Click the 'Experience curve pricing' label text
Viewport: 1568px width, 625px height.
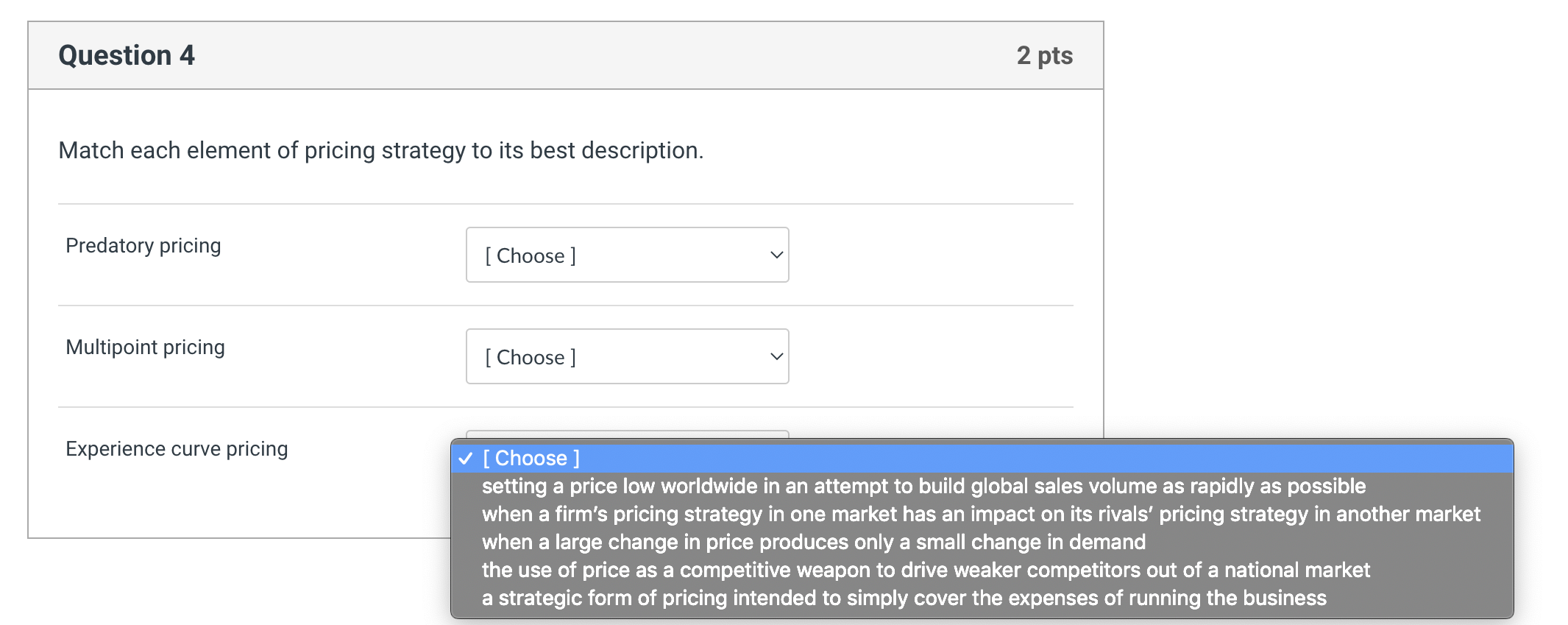[177, 448]
